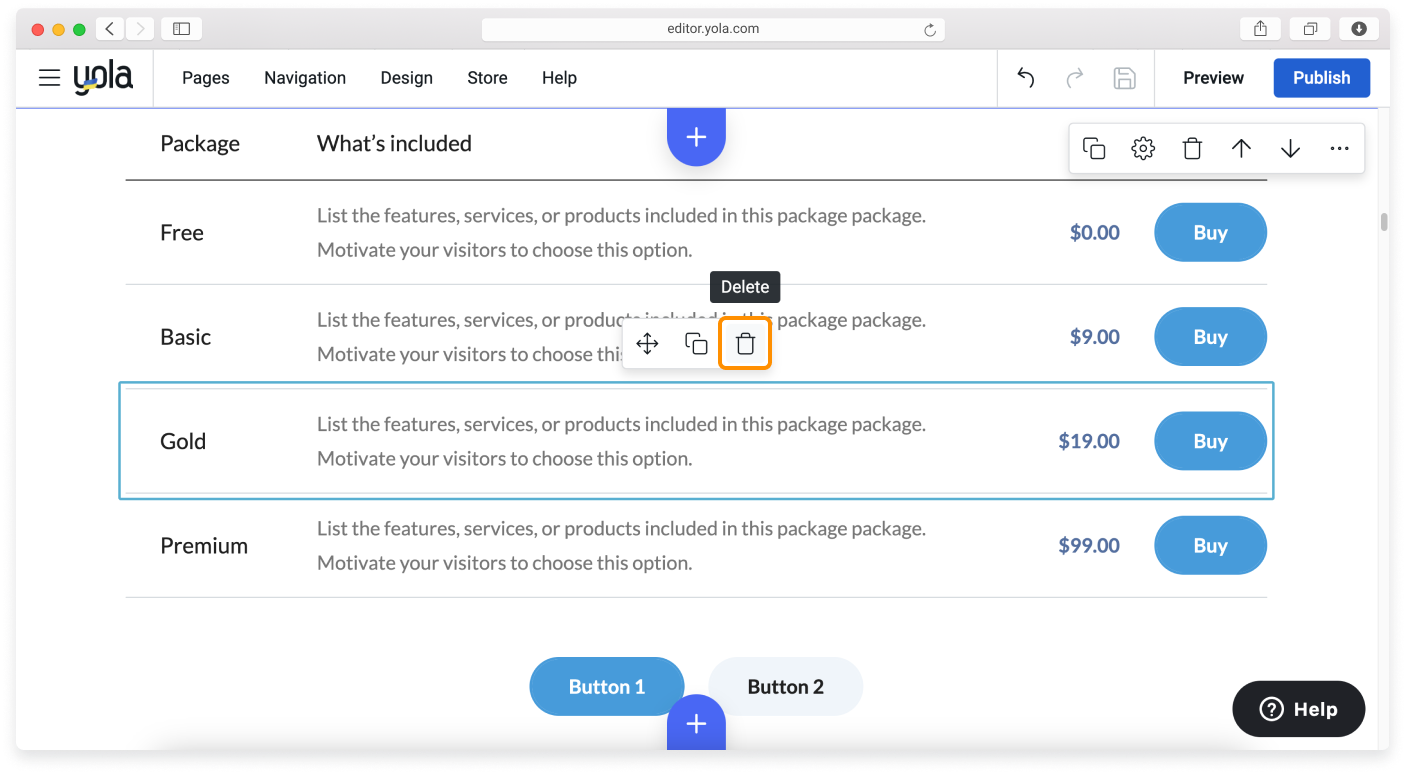The height and width of the screenshot is (774, 1406).
Task: Select the move crosshair handle in the floating toolbar
Action: click(647, 343)
